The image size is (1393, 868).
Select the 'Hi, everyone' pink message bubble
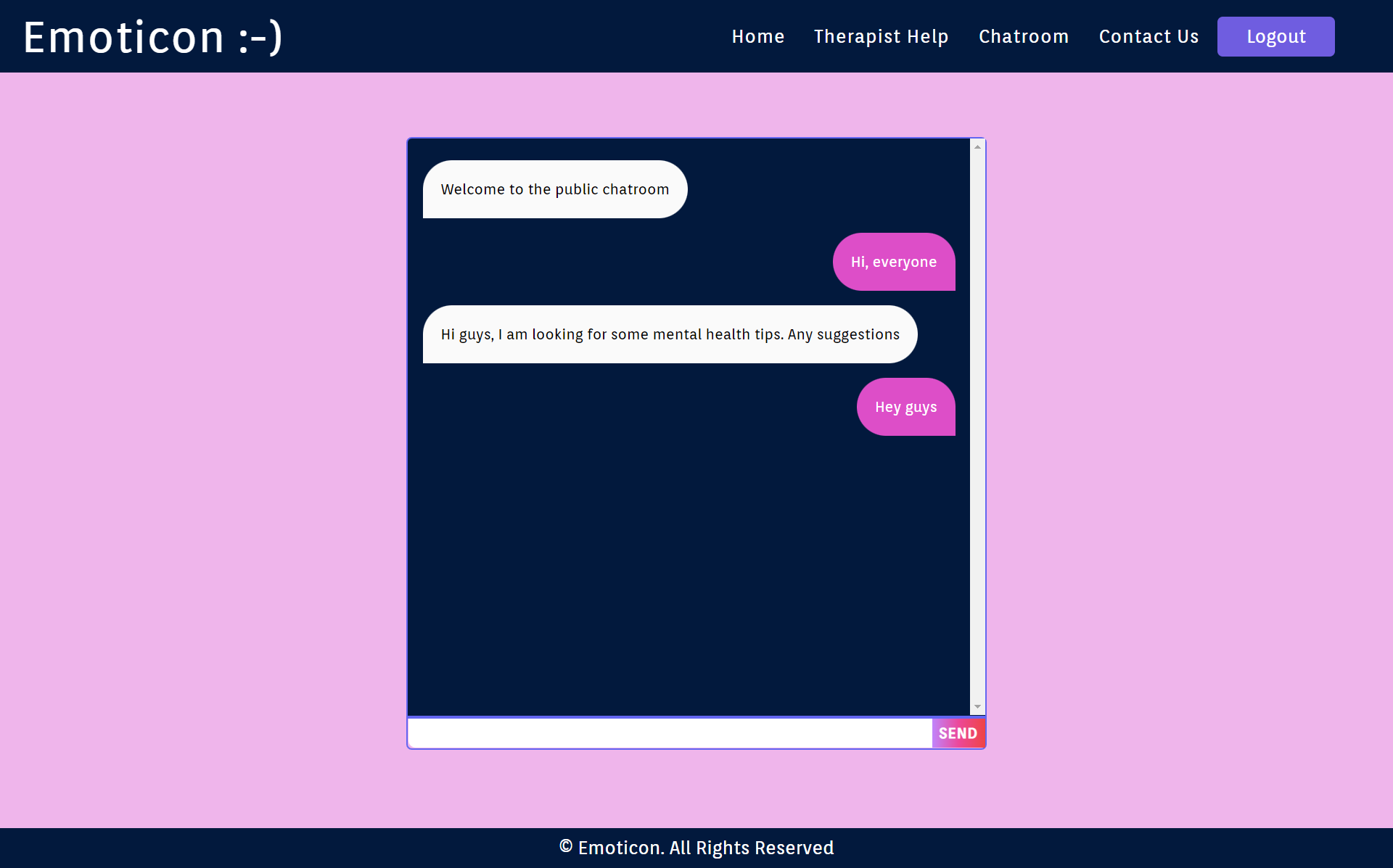pyautogui.click(x=894, y=262)
